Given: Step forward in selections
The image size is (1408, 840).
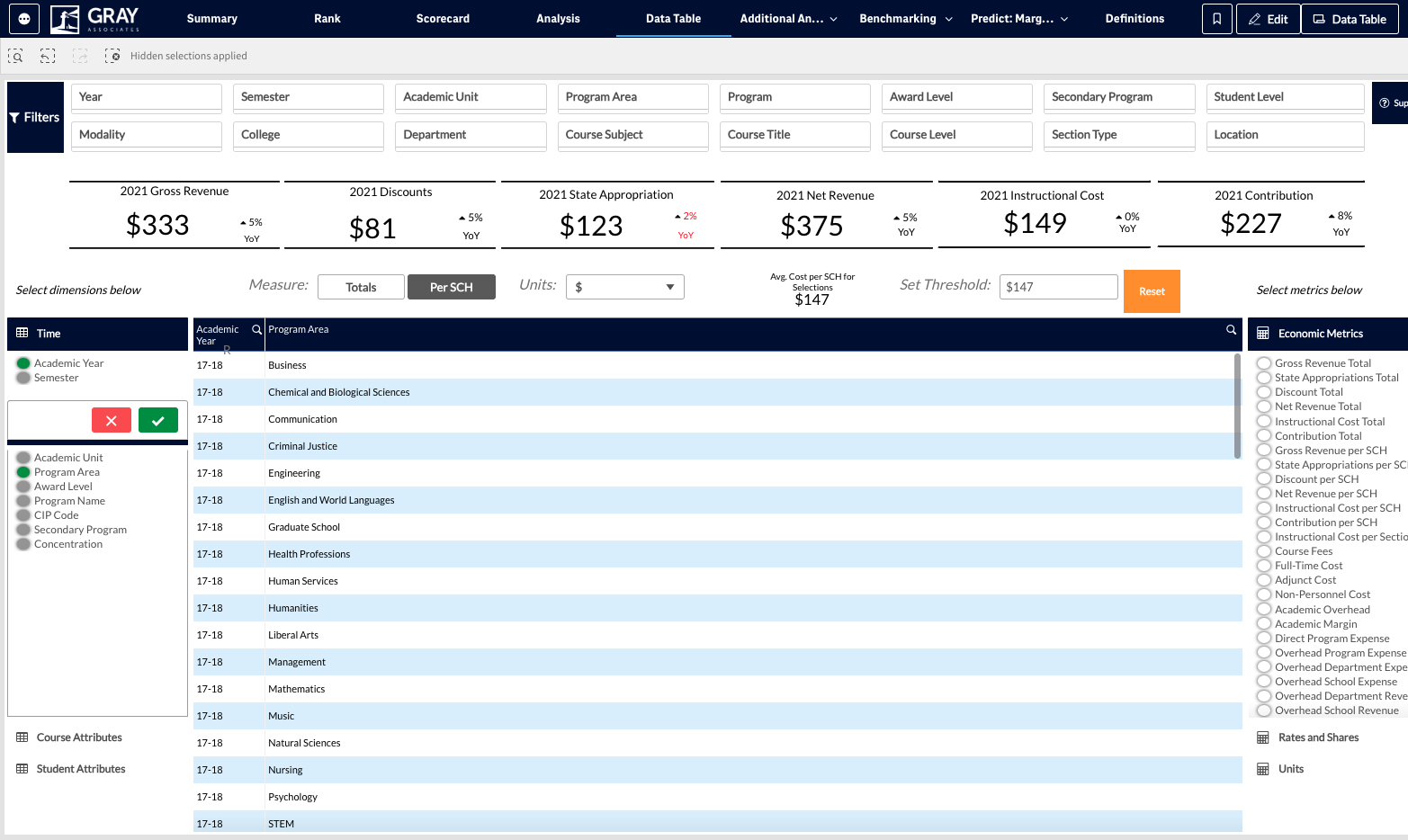Looking at the screenshot, I should coord(80,56).
